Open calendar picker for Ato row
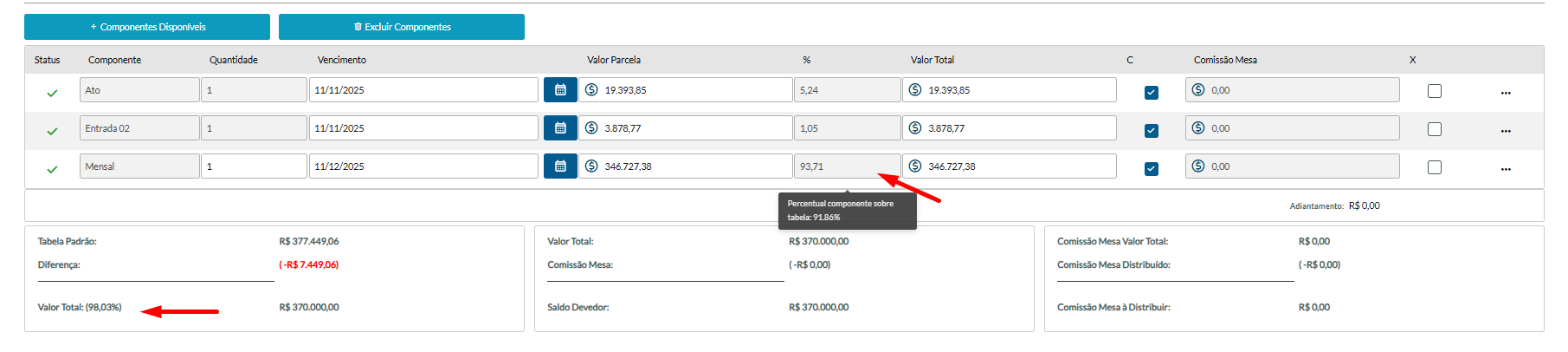1568x352 pixels. coord(560,90)
